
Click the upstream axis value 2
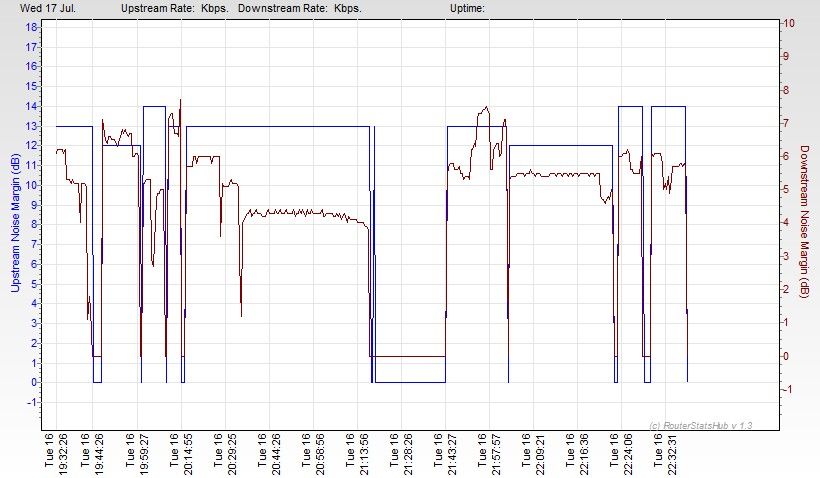pos(34,343)
